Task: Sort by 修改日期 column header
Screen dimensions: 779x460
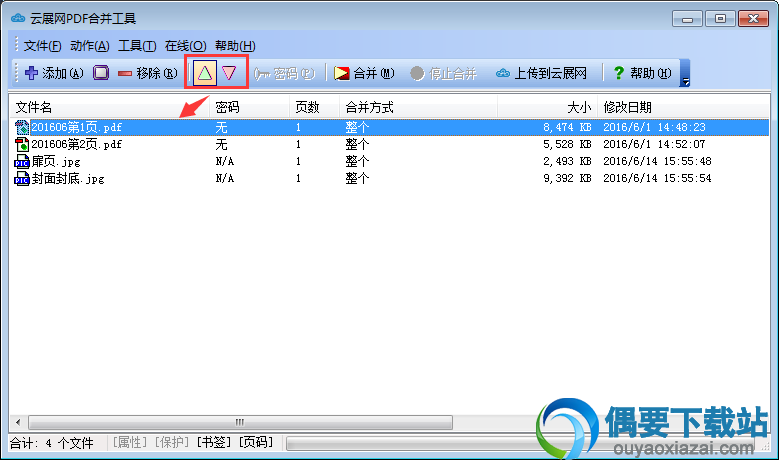Action: (x=684, y=107)
